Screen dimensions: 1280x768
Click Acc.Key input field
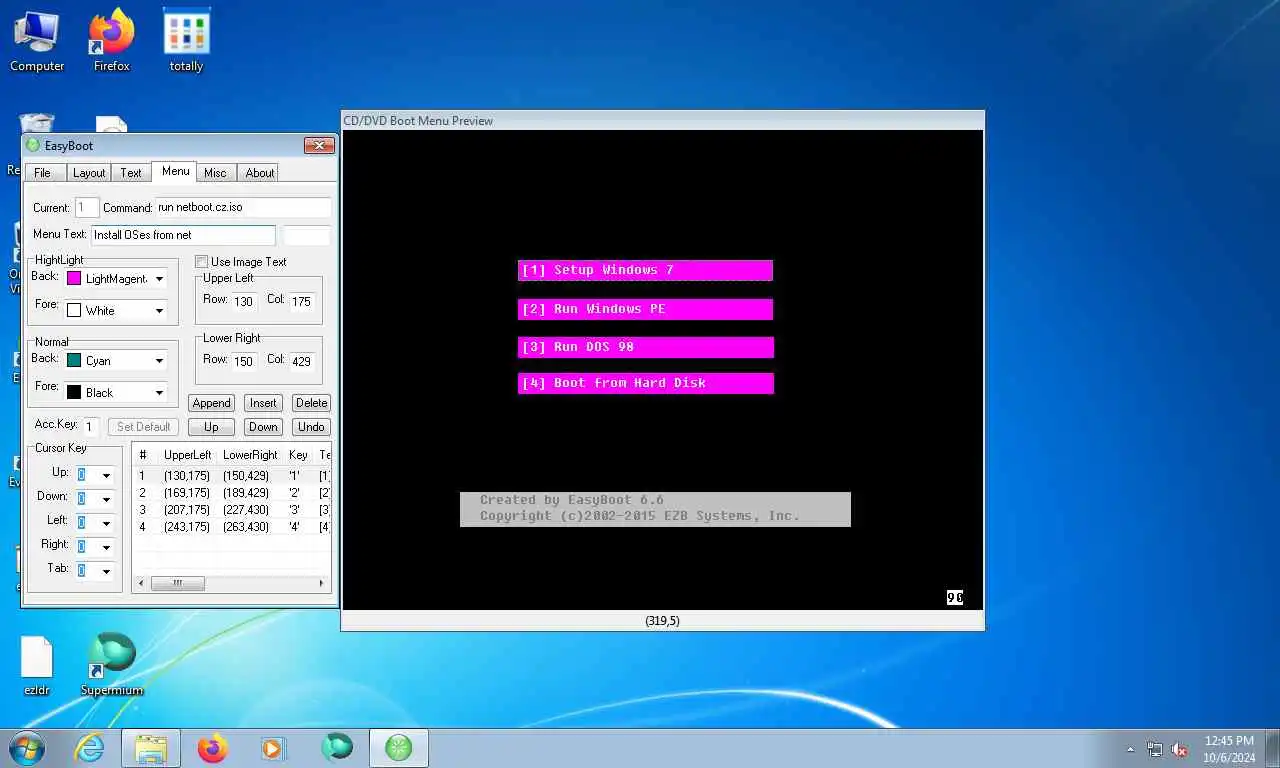coord(90,427)
